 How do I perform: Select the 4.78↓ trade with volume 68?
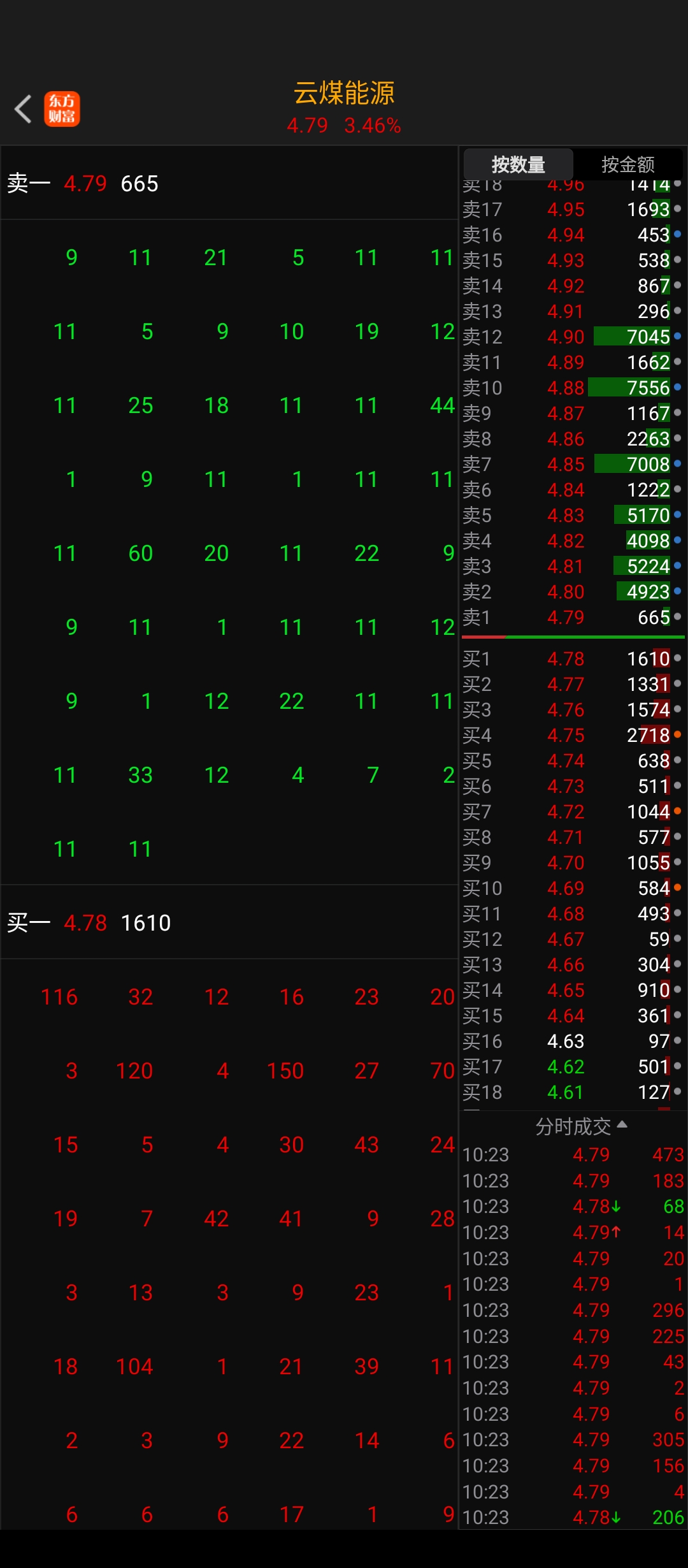click(x=573, y=1206)
